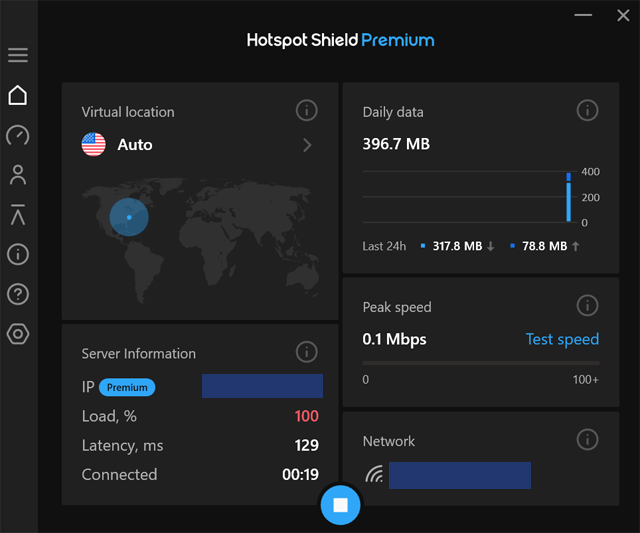Show info for the Peak speed panel
The height and width of the screenshot is (533, 640).
point(587,305)
